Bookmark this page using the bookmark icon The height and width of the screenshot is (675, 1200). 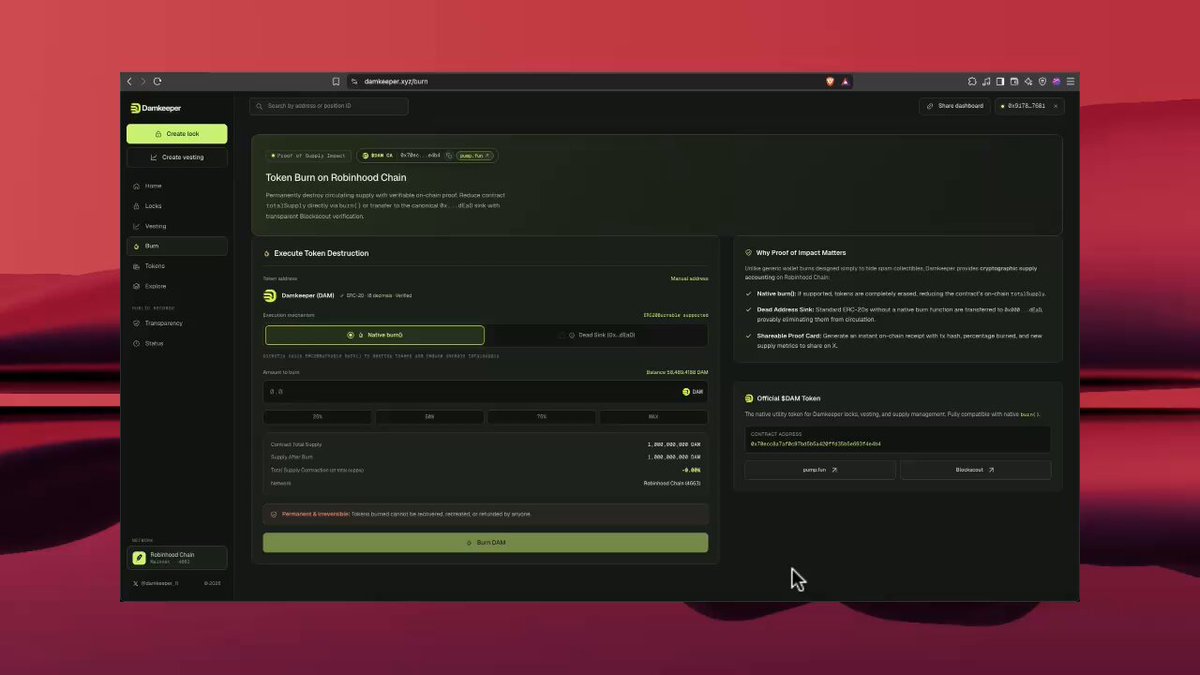[x=336, y=81]
